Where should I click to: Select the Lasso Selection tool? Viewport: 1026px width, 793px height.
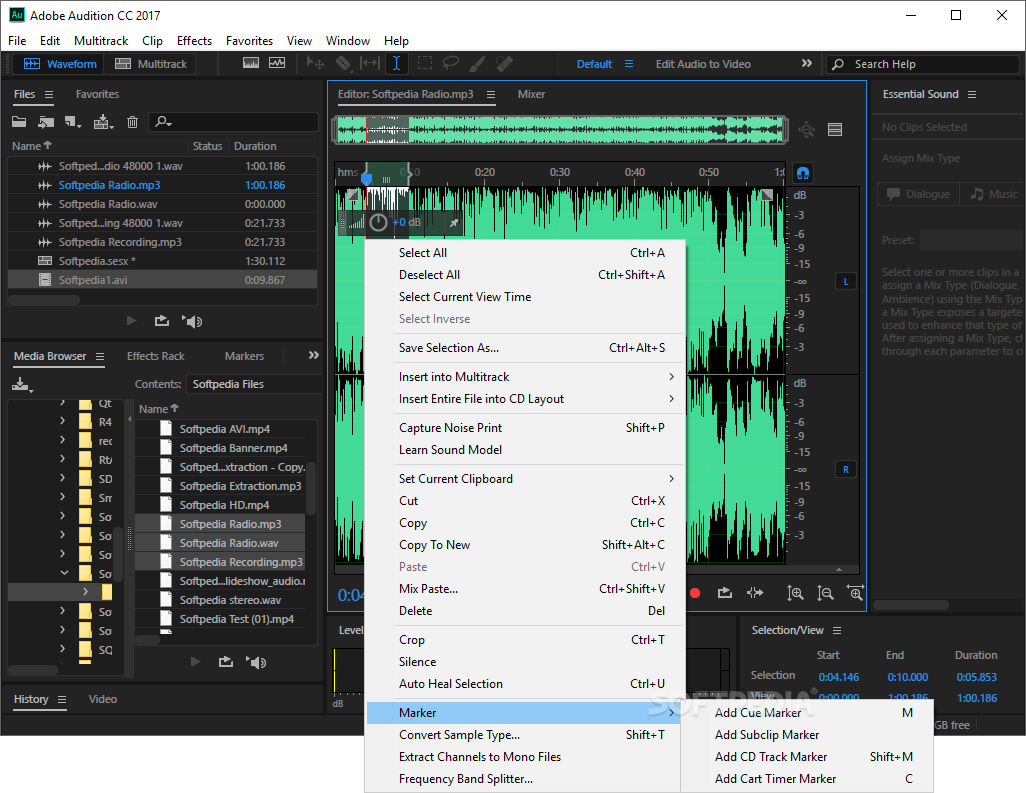(450, 63)
